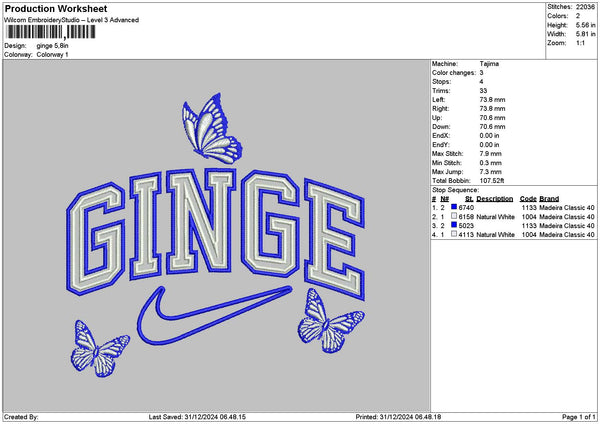The width and height of the screenshot is (600, 424).
Task: Click the 'N#' column header
Action: (x=445, y=199)
